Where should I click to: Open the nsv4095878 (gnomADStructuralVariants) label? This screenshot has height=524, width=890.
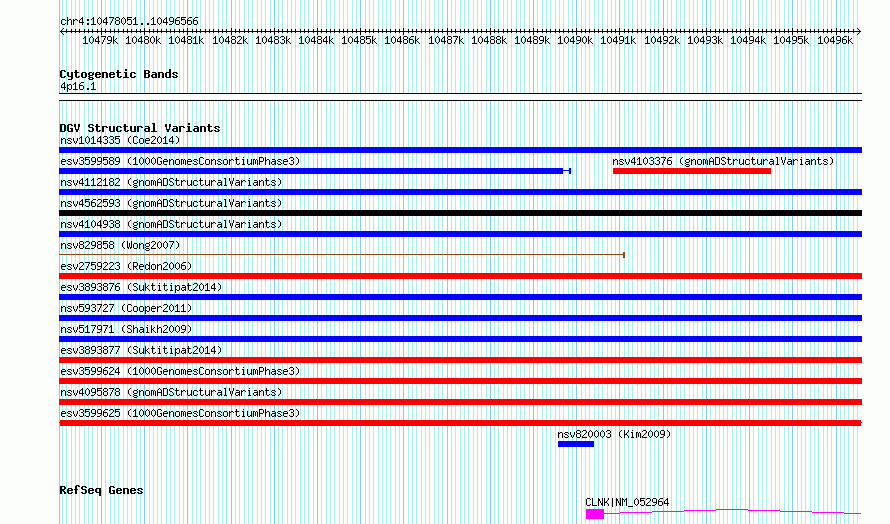click(x=171, y=392)
